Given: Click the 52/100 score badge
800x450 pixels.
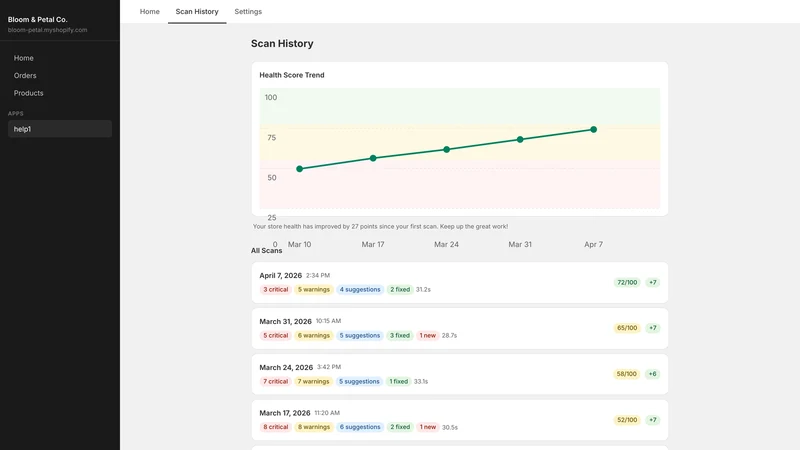Looking at the screenshot, I should pyautogui.click(x=627, y=420).
